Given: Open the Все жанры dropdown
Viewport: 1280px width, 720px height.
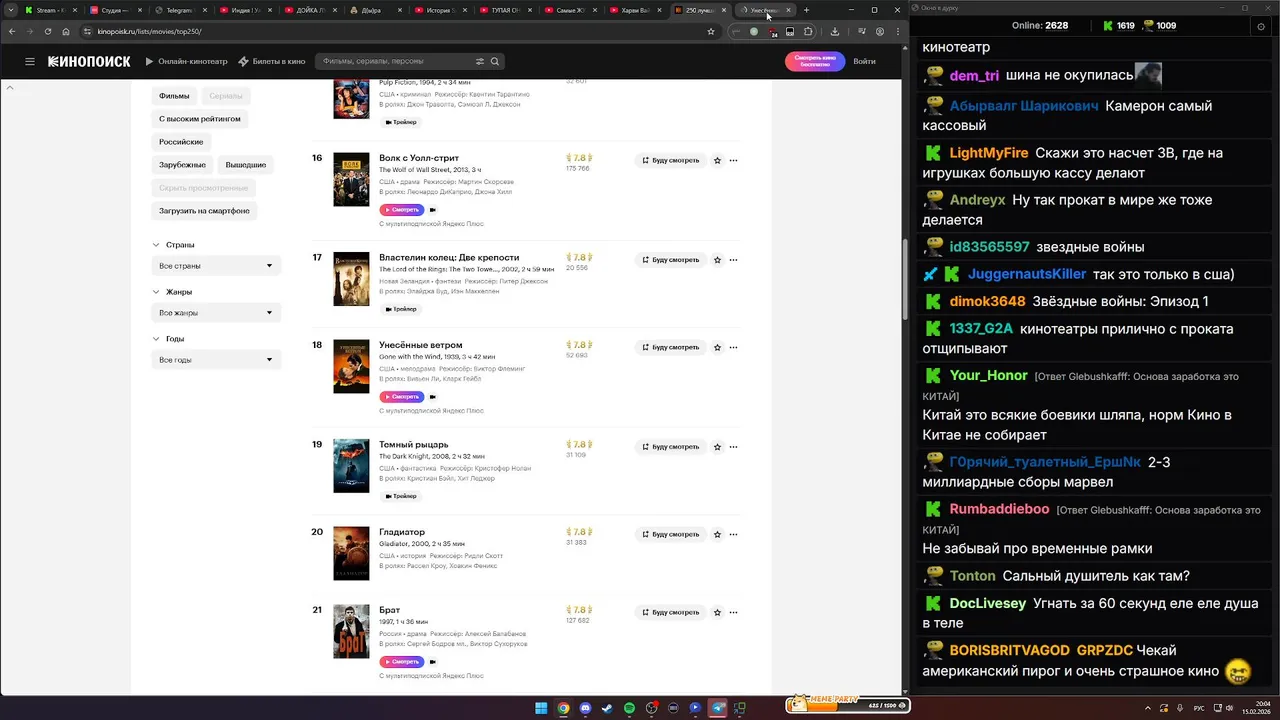Looking at the screenshot, I should pyautogui.click(x=216, y=313).
